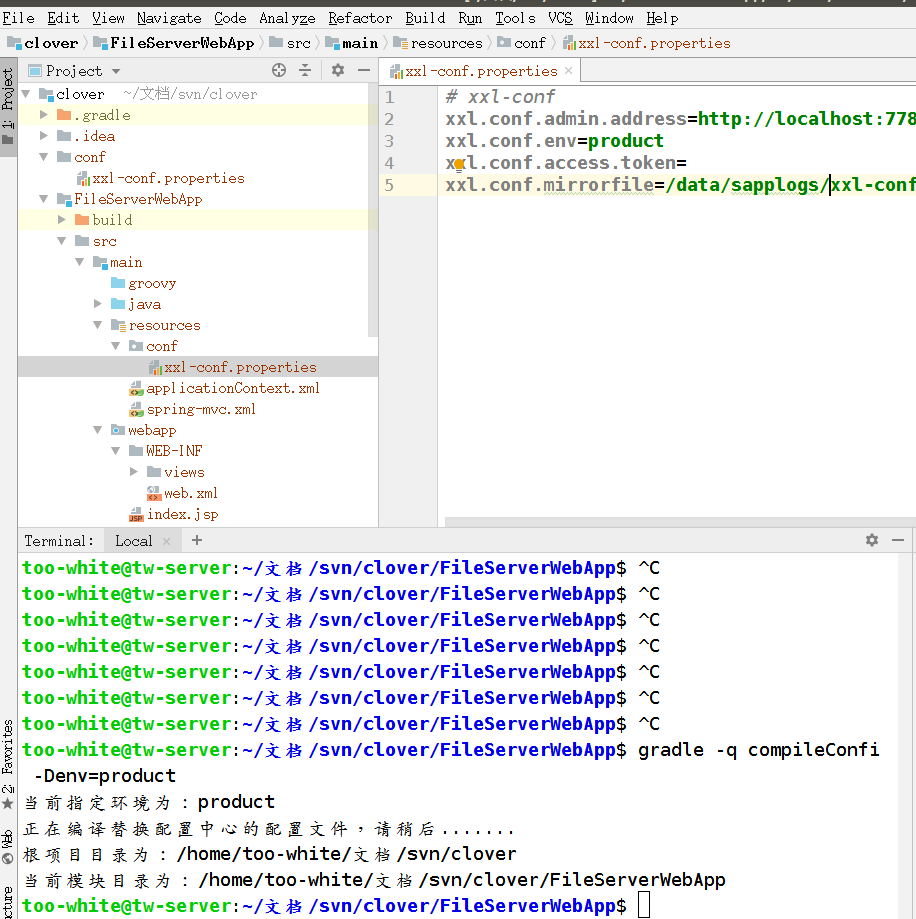Screen dimensions: 916x919
Task: Select xxl-conf.properties under top-level conf
Action: [161, 178]
